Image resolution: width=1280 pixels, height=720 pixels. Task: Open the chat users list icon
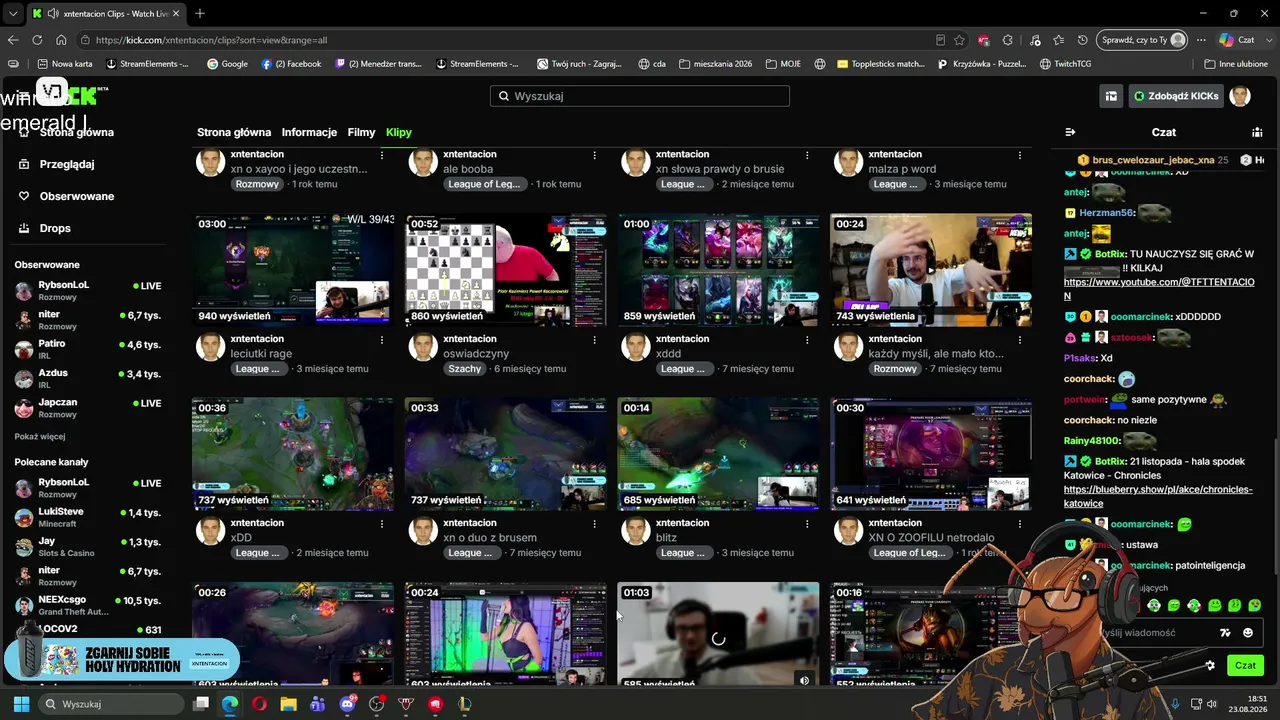click(x=1257, y=132)
